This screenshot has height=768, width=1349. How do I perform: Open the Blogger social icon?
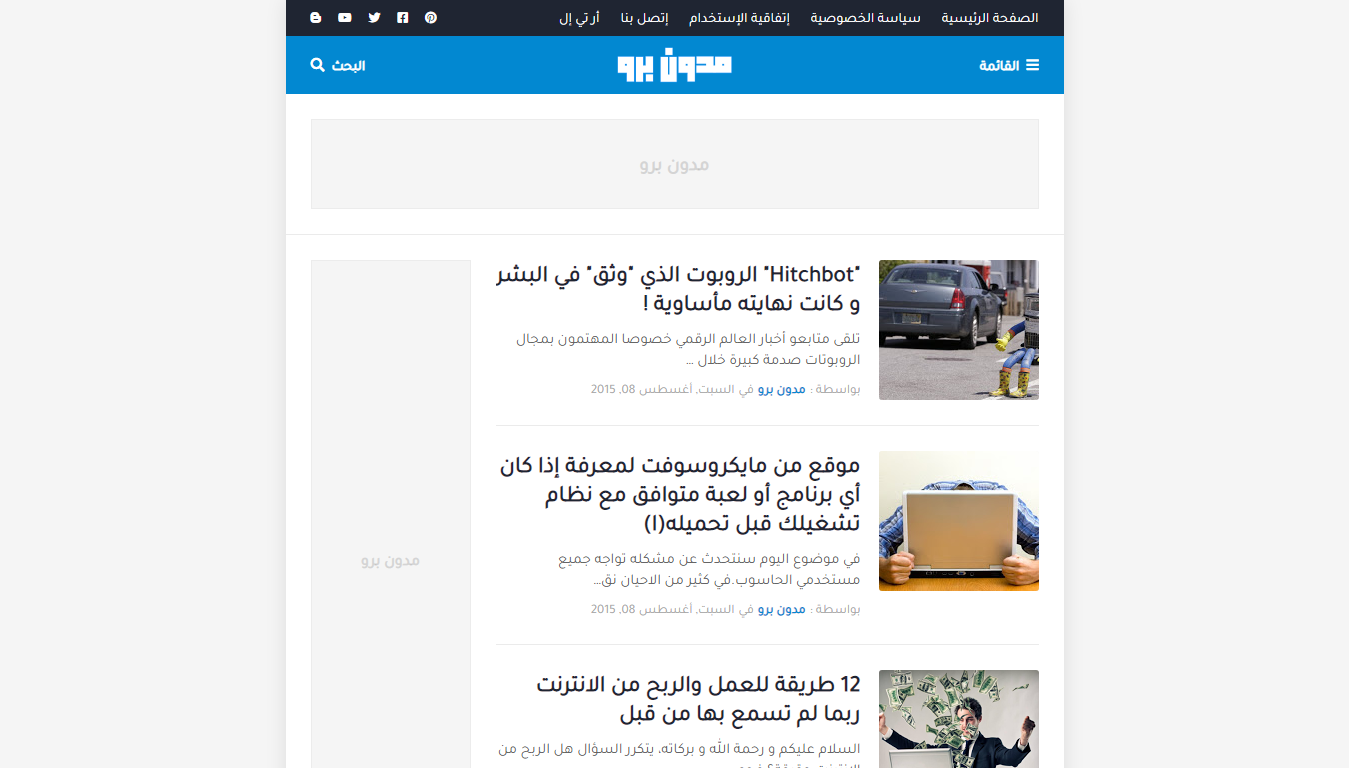tap(316, 18)
